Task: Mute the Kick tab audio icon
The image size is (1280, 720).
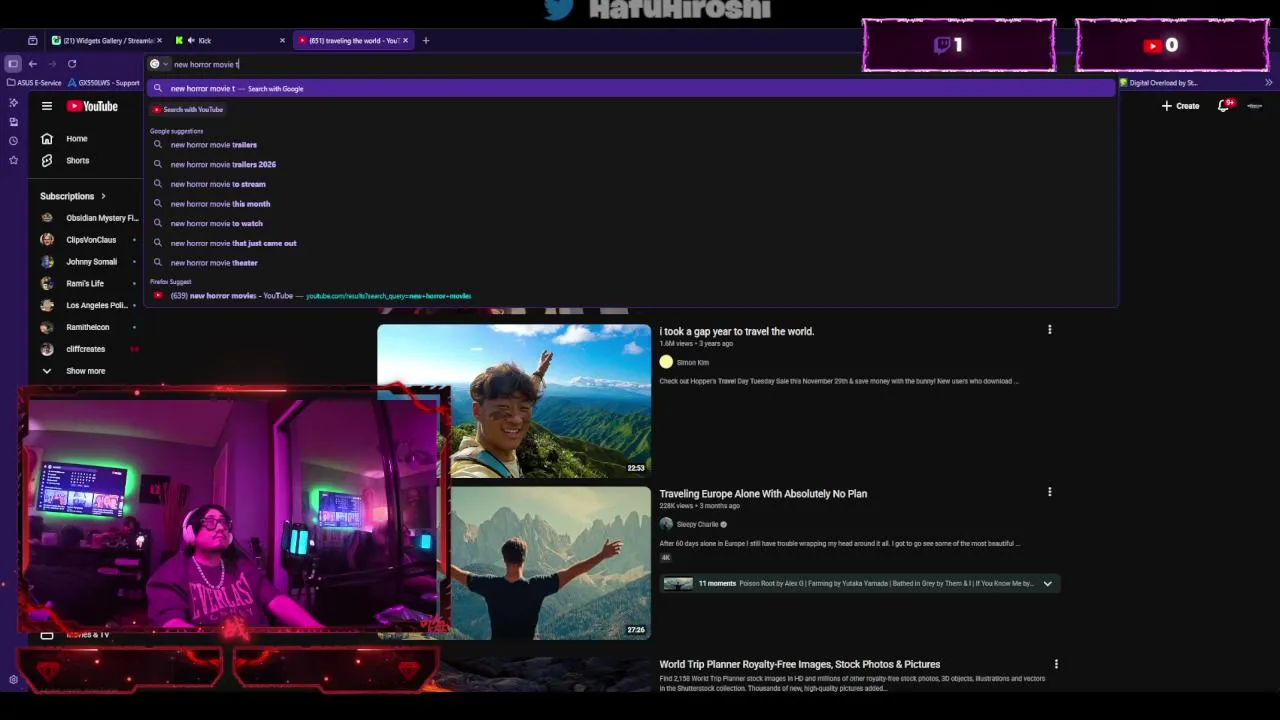Action: click(191, 41)
